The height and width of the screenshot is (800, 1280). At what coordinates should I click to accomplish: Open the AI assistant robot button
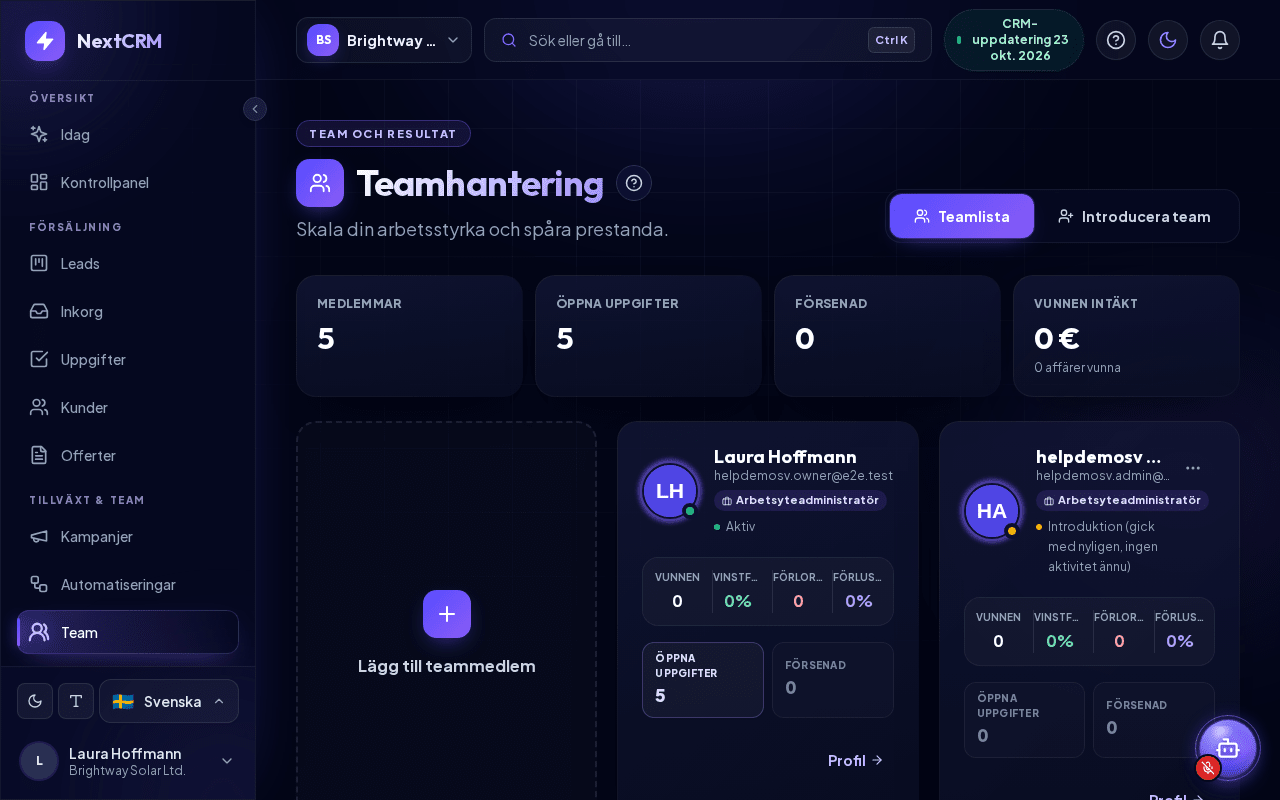(1228, 748)
